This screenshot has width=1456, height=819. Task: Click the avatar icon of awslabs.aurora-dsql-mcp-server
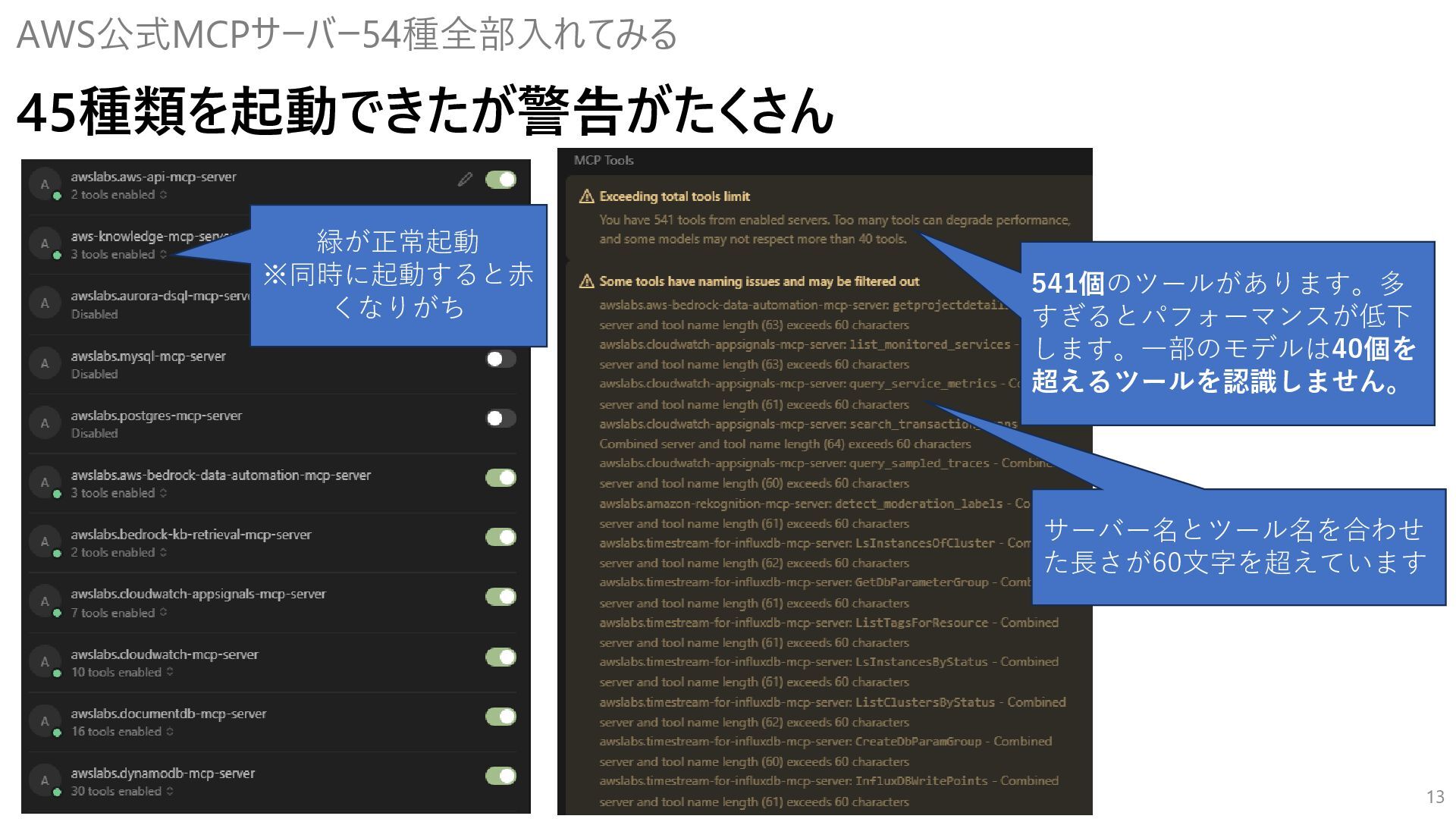click(45, 303)
